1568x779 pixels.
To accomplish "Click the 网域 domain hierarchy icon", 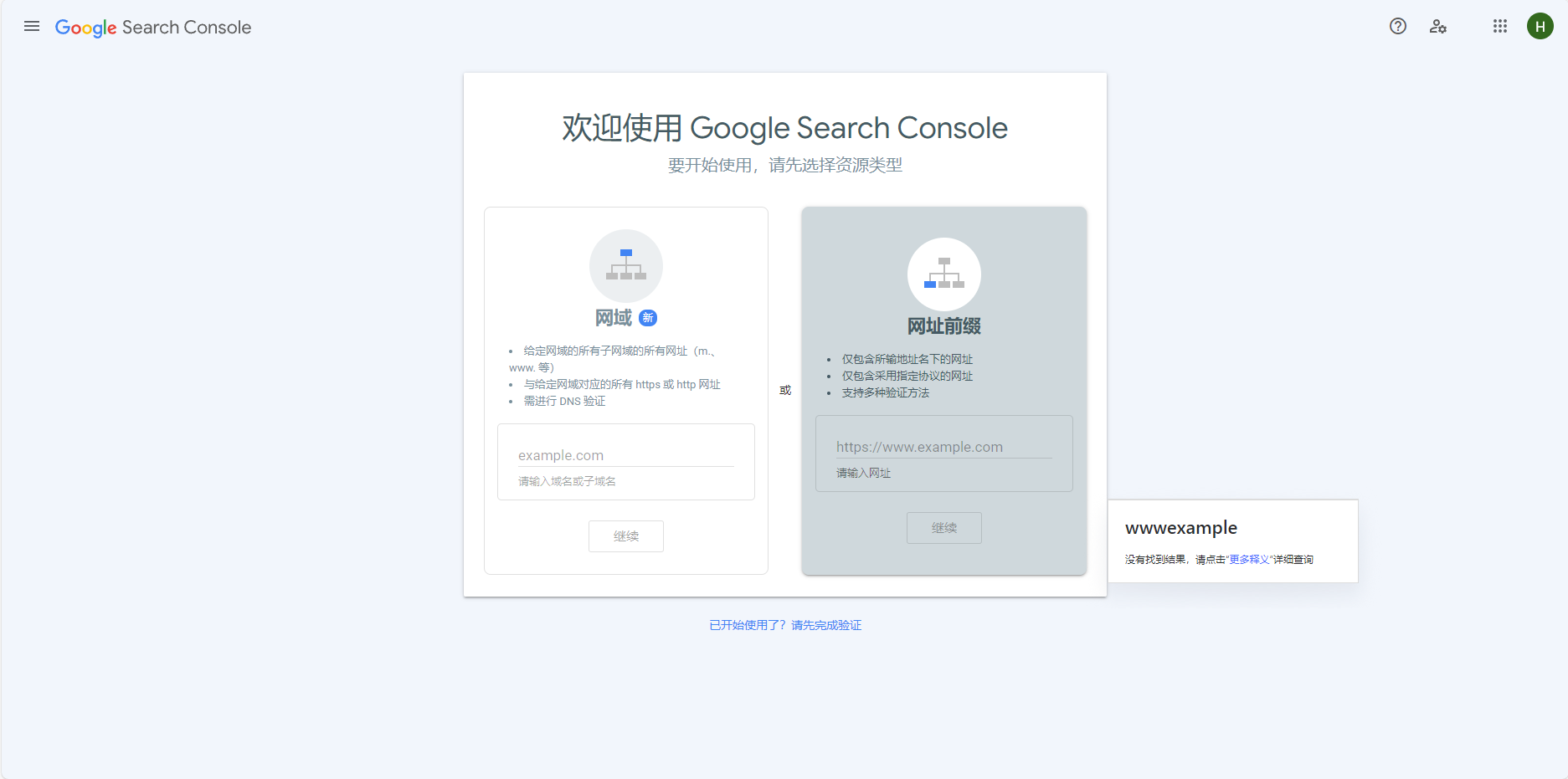I will click(626, 266).
